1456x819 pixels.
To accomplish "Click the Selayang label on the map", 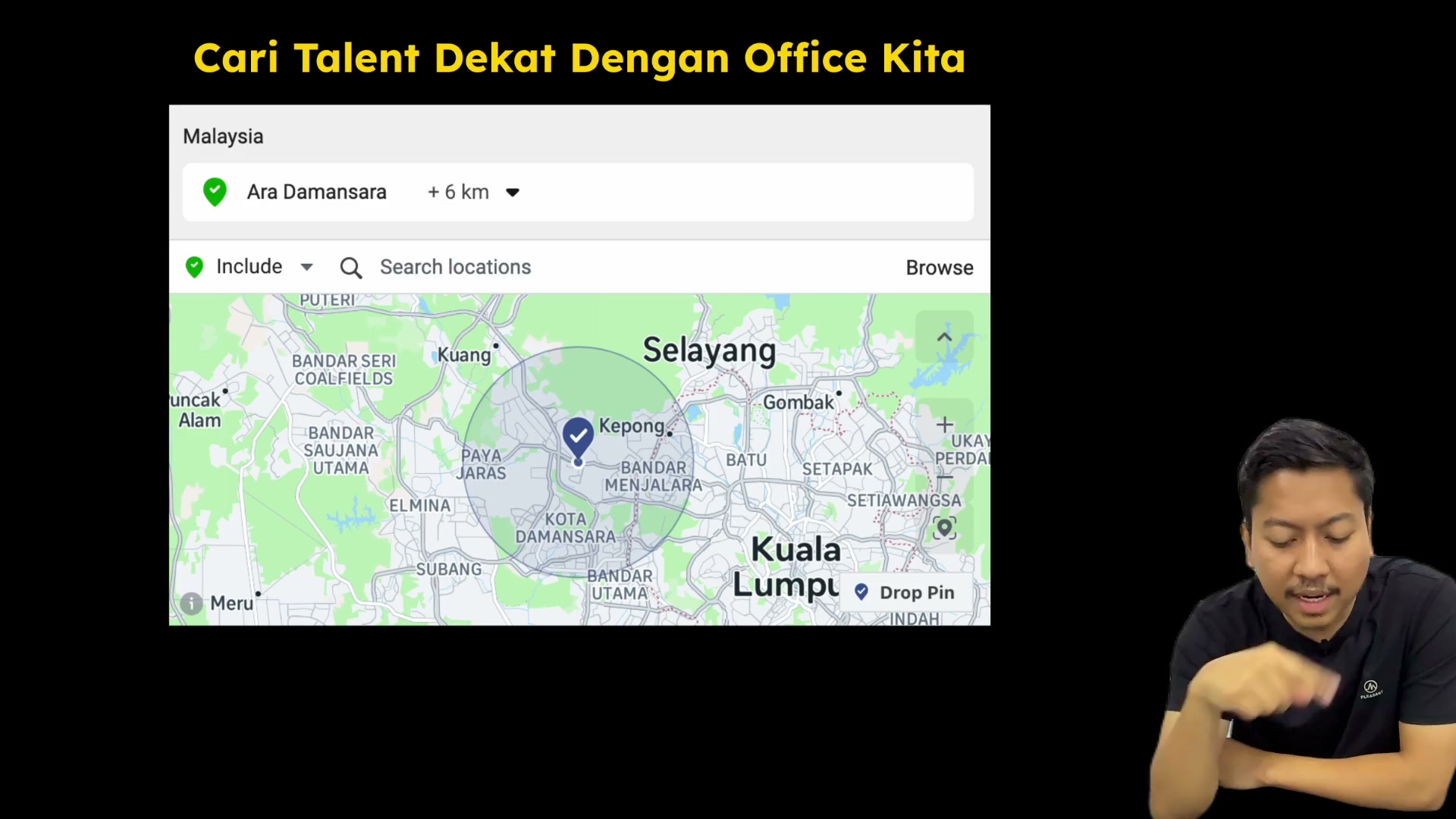I will tap(709, 351).
